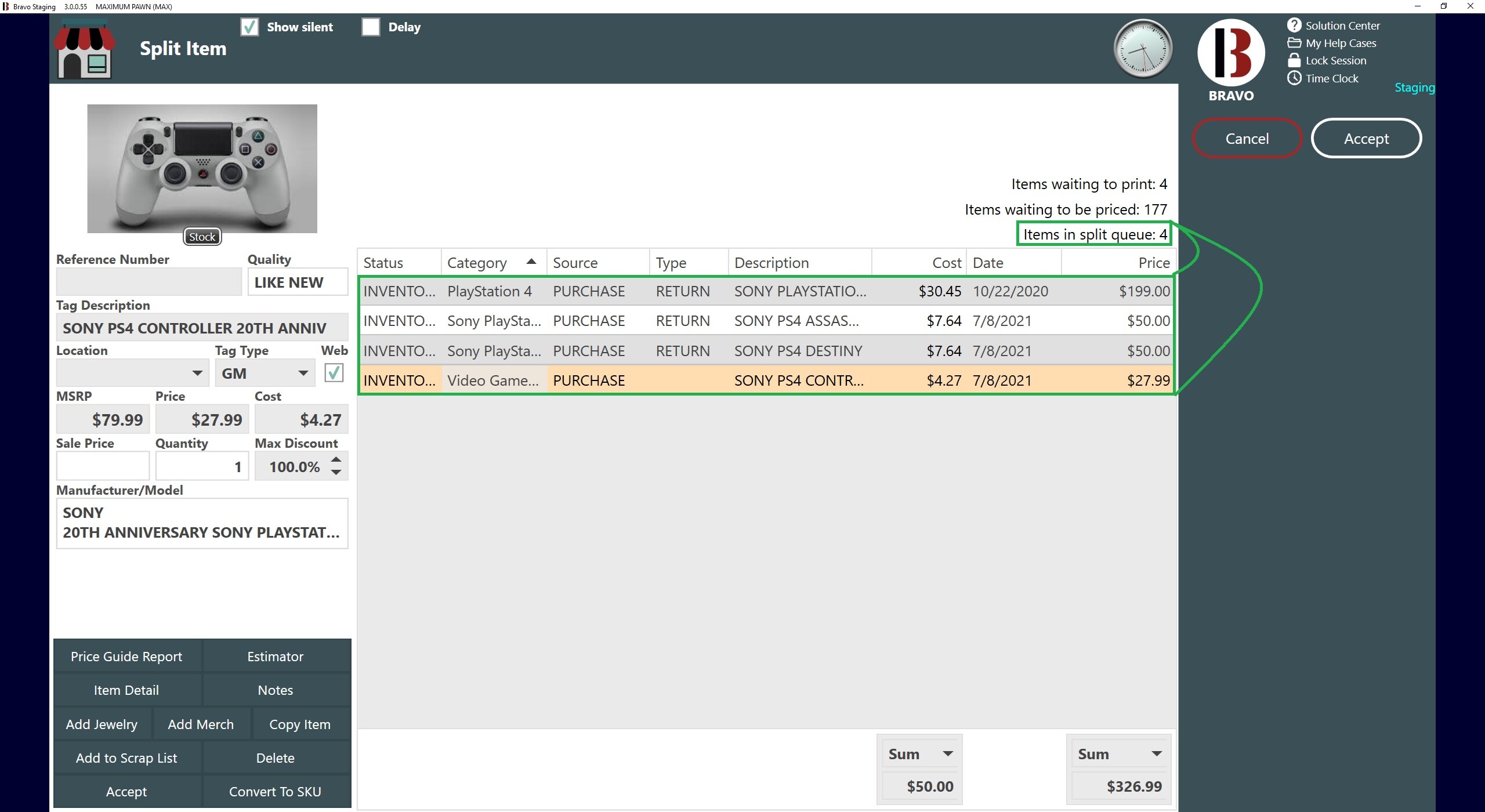Open the Location dropdown

(197, 373)
